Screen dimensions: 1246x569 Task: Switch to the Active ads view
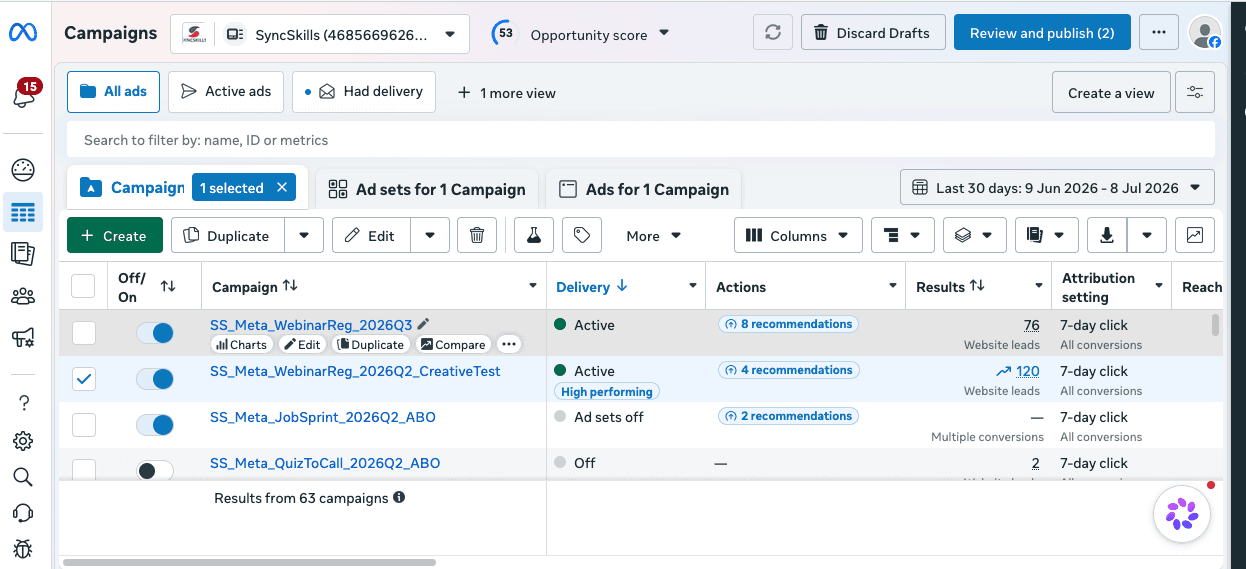[x=226, y=91]
